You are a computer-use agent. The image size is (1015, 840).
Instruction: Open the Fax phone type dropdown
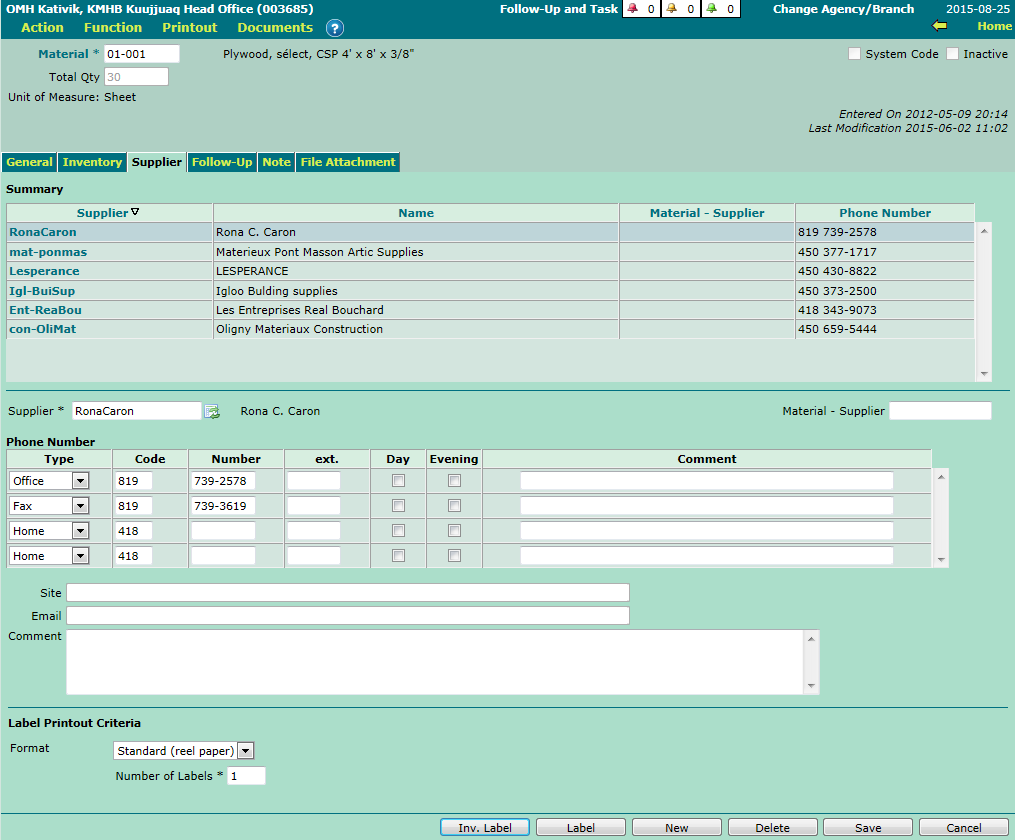(x=80, y=506)
